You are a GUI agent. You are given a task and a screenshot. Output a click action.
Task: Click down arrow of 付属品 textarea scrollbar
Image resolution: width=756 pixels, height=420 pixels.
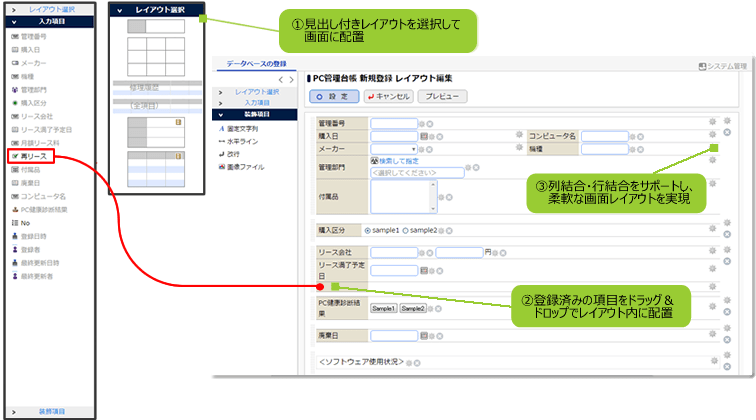click(433, 209)
